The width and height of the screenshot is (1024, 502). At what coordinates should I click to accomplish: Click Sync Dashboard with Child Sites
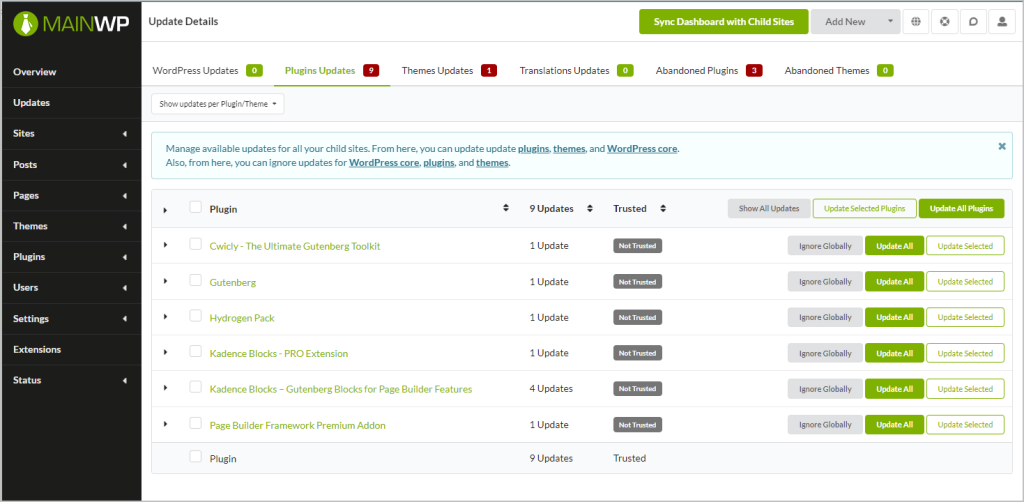(x=723, y=22)
